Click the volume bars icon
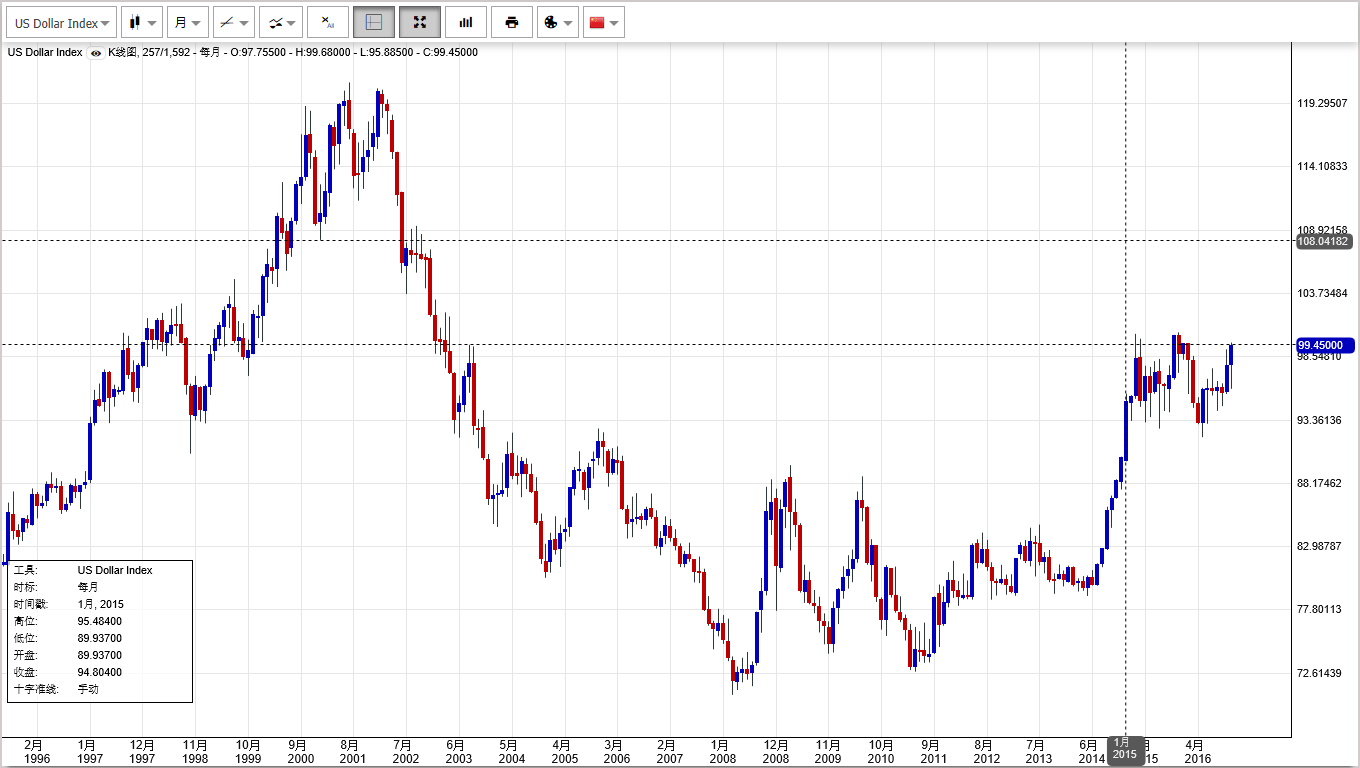The height and width of the screenshot is (768, 1360). click(466, 22)
